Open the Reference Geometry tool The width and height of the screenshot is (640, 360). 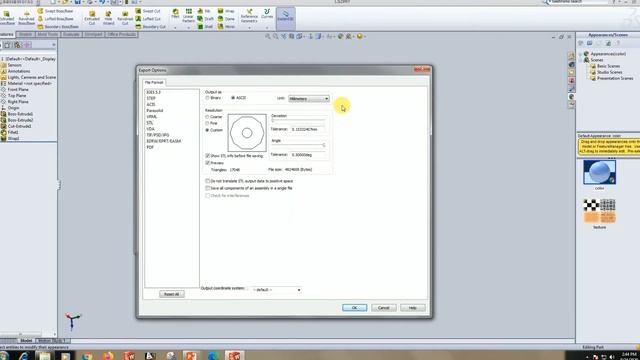click(x=249, y=16)
